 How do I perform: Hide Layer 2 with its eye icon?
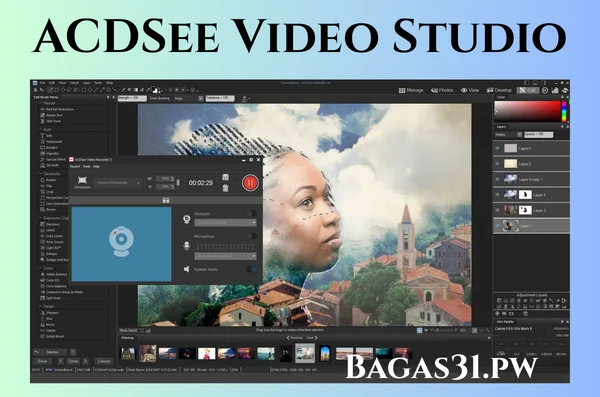pyautogui.click(x=498, y=164)
